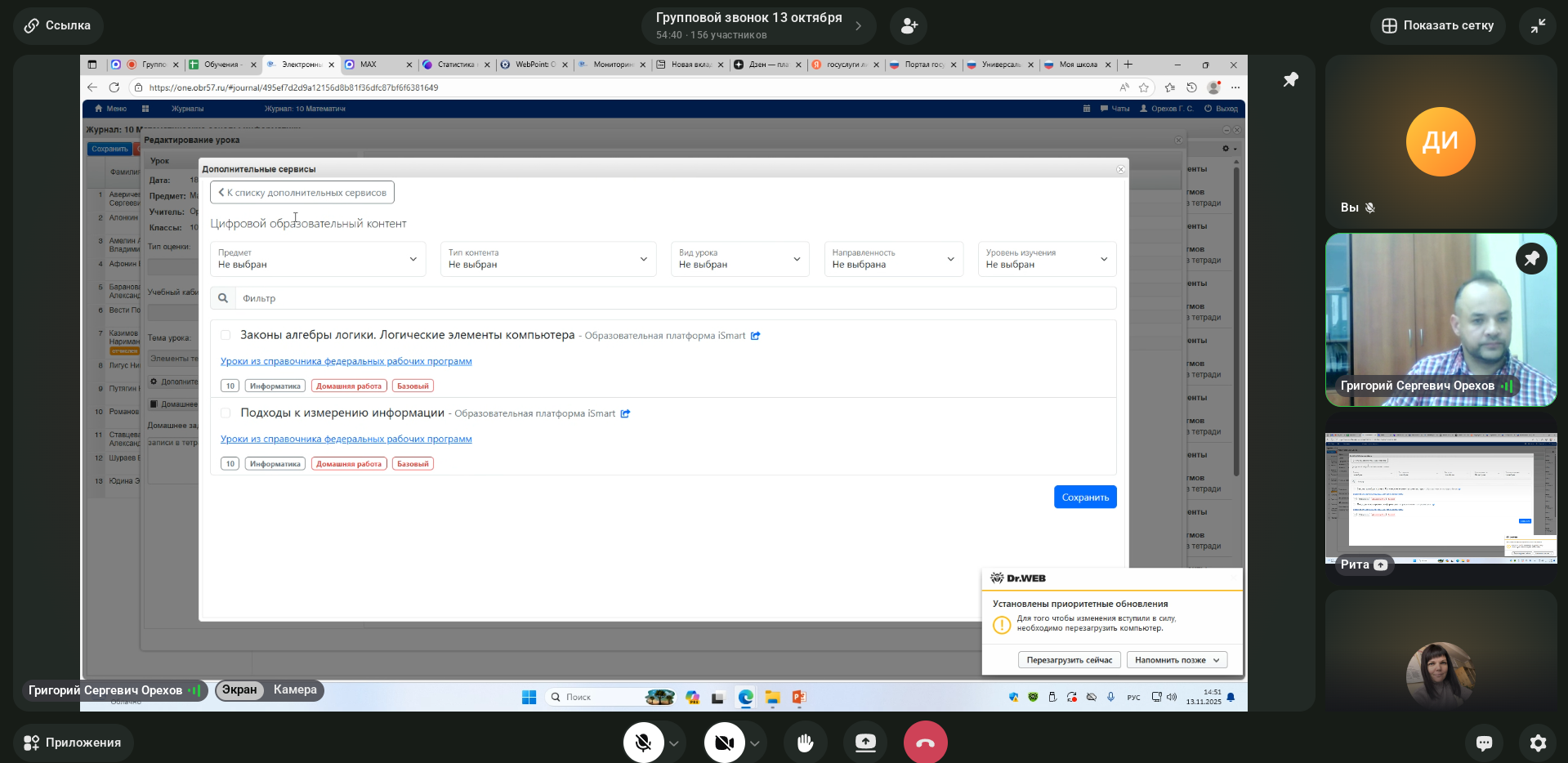End the call with the red hang-up button

[x=925, y=742]
